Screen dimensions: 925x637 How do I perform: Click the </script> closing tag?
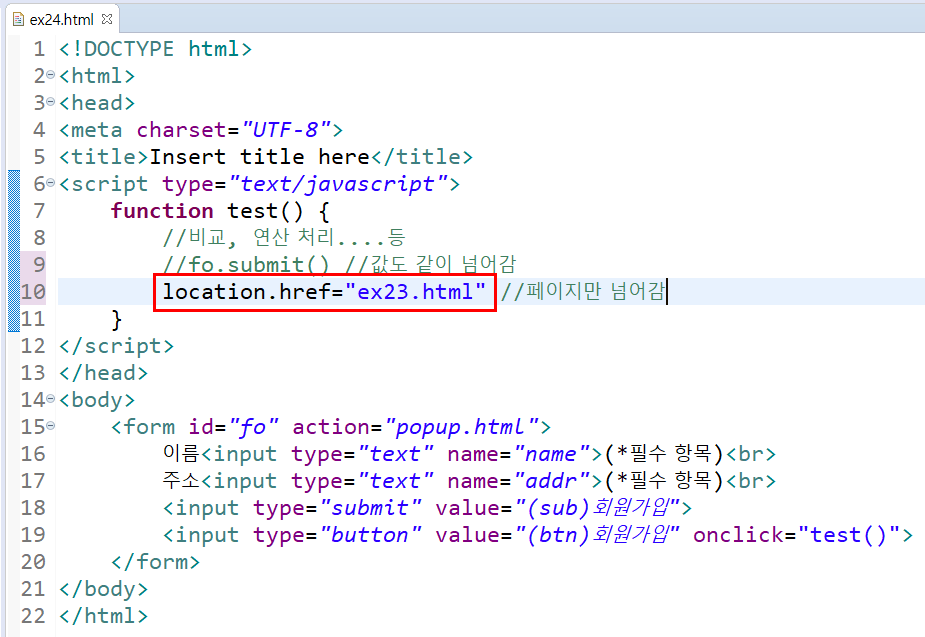[116, 346]
